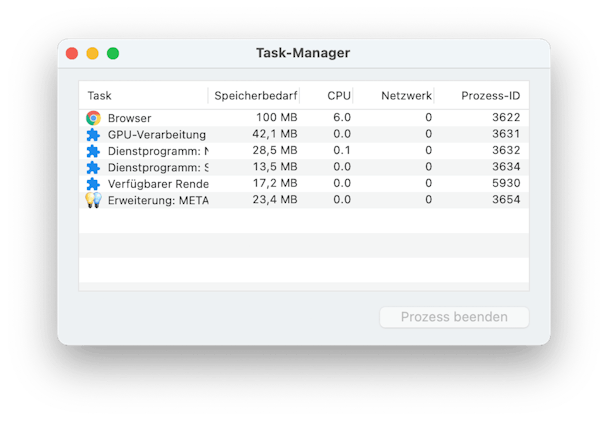Click the lightbulb extension icon

[x=93, y=200]
